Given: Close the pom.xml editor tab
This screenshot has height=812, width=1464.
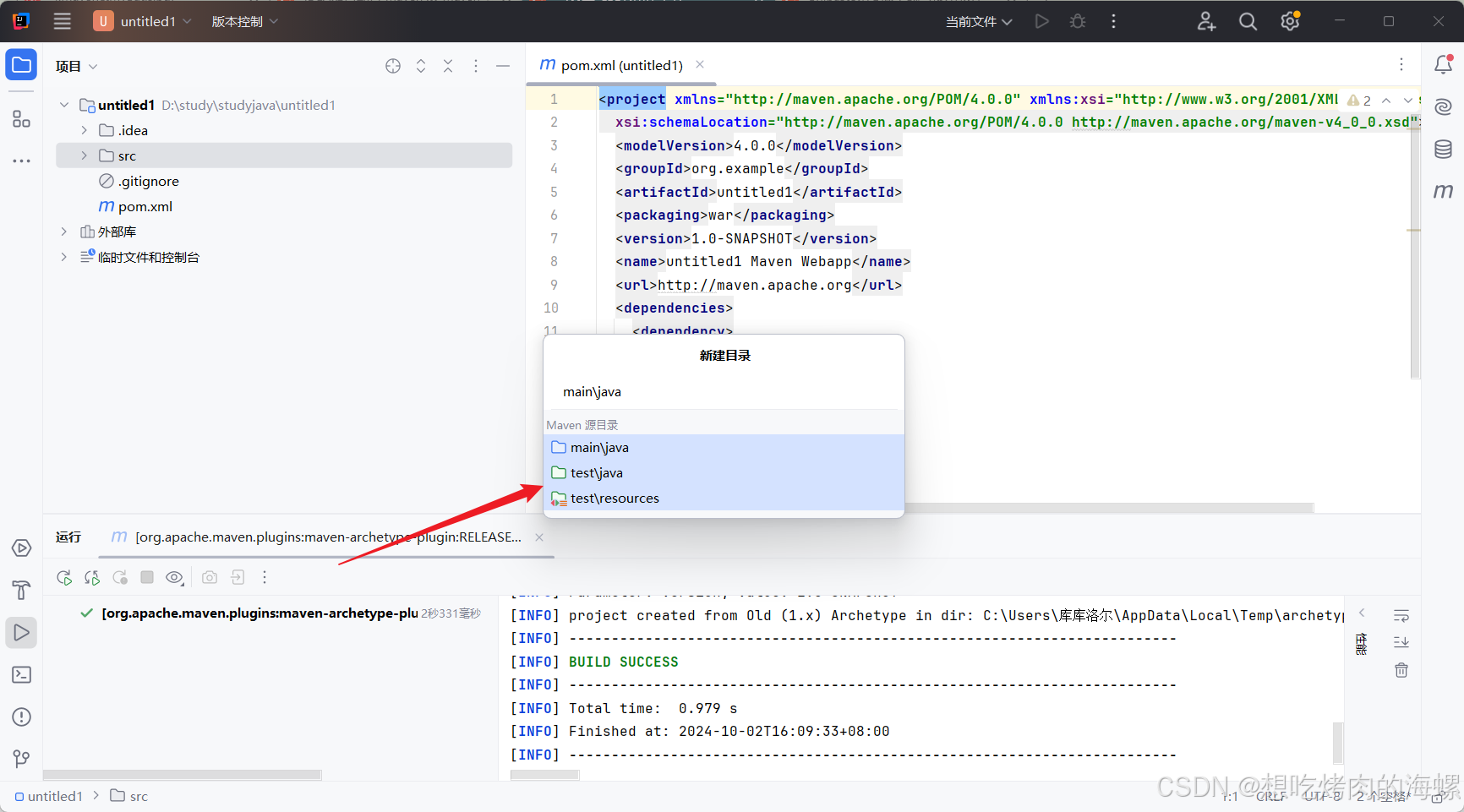Looking at the screenshot, I should (700, 64).
